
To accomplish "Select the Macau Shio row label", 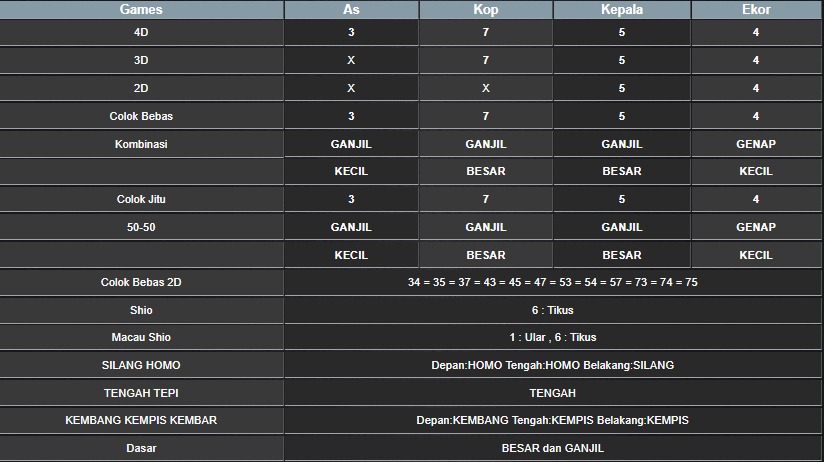I will pyautogui.click(x=141, y=337).
